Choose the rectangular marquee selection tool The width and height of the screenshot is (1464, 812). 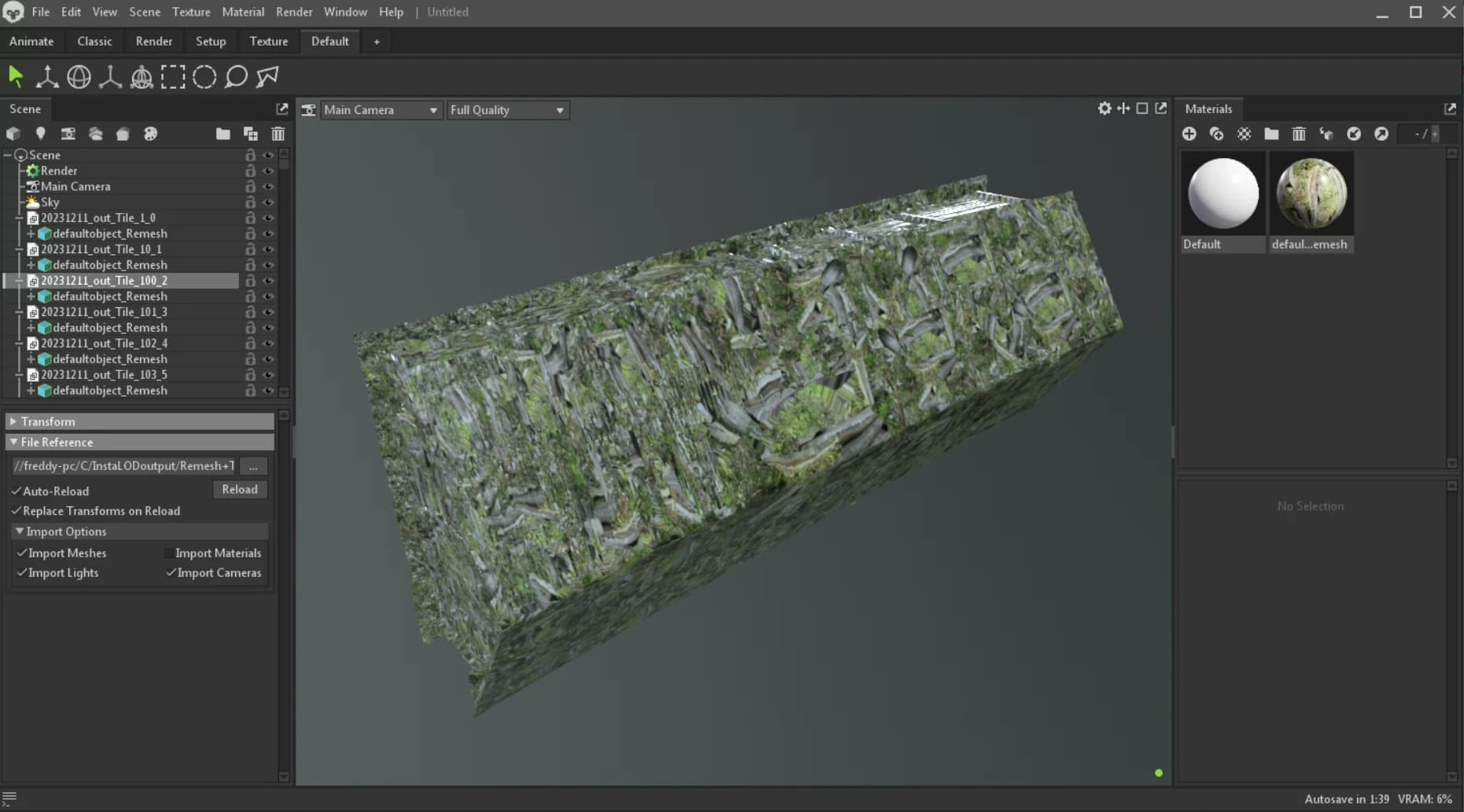[x=173, y=77]
